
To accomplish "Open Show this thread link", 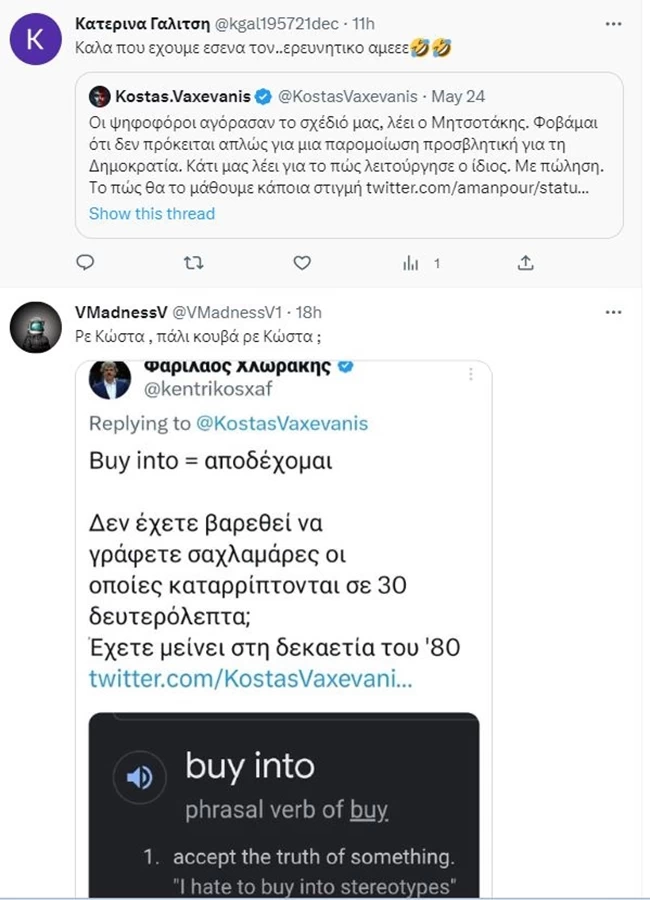I will (152, 213).
